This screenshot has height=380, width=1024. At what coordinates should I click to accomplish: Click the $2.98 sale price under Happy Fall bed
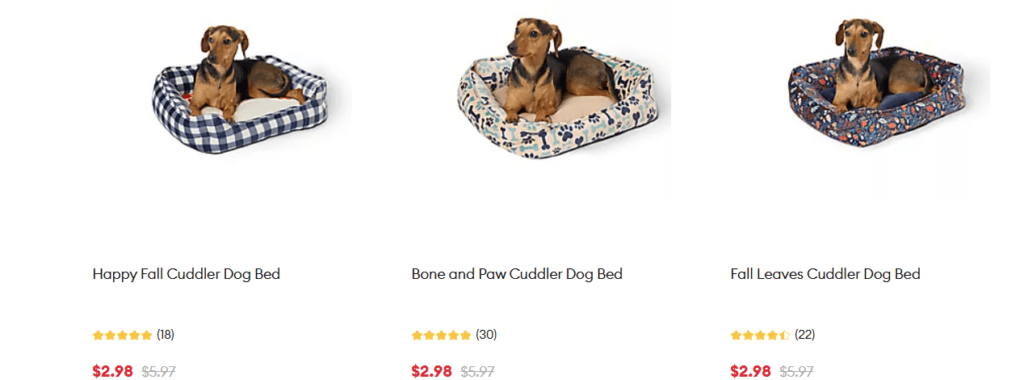(112, 372)
